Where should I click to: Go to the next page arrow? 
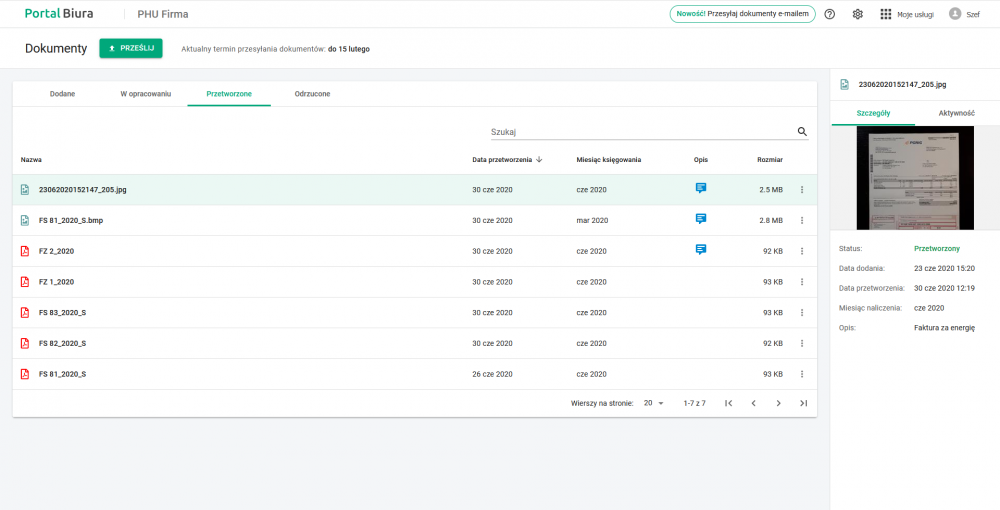point(778,403)
